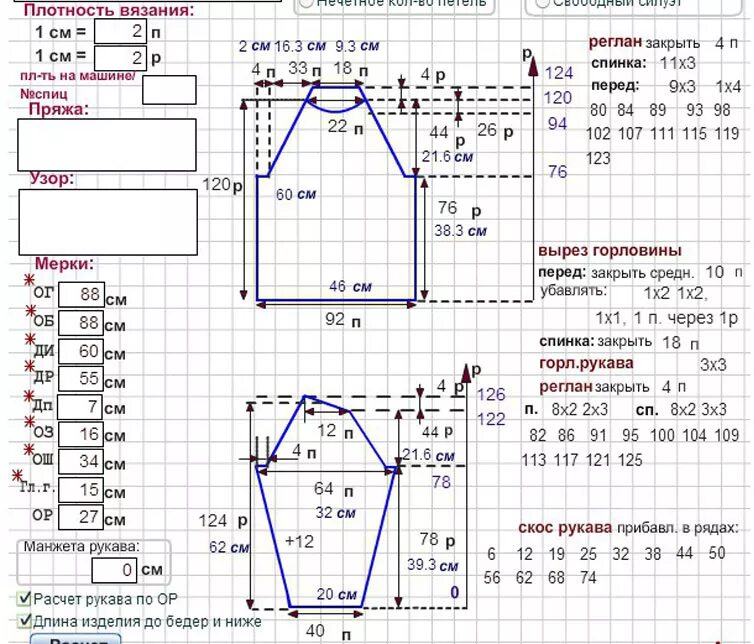This screenshot has width=754, height=644.
Task: Click the ОЗ wrist measurement field
Action: (81, 434)
